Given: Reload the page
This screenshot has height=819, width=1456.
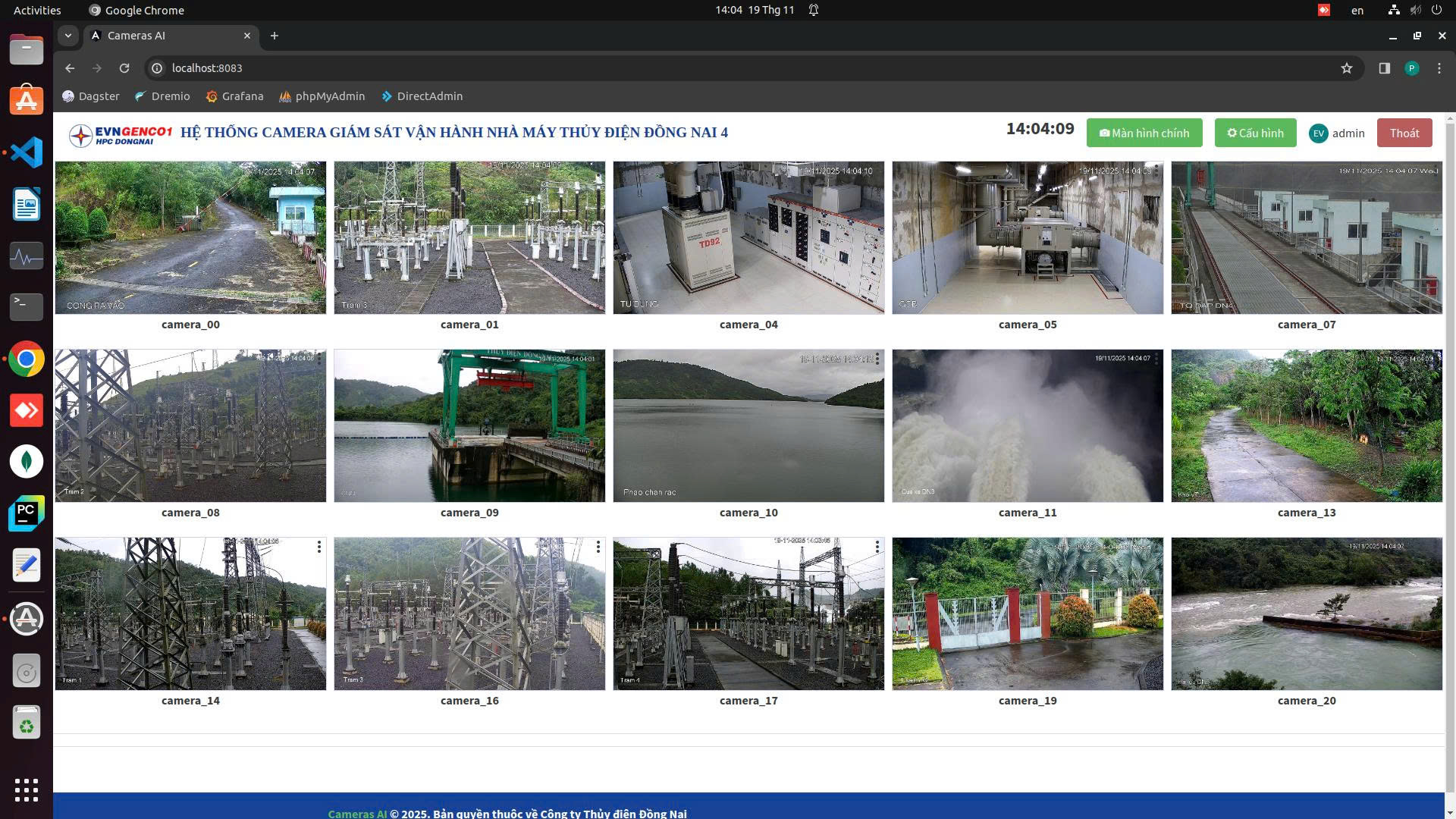Looking at the screenshot, I should pos(124,68).
